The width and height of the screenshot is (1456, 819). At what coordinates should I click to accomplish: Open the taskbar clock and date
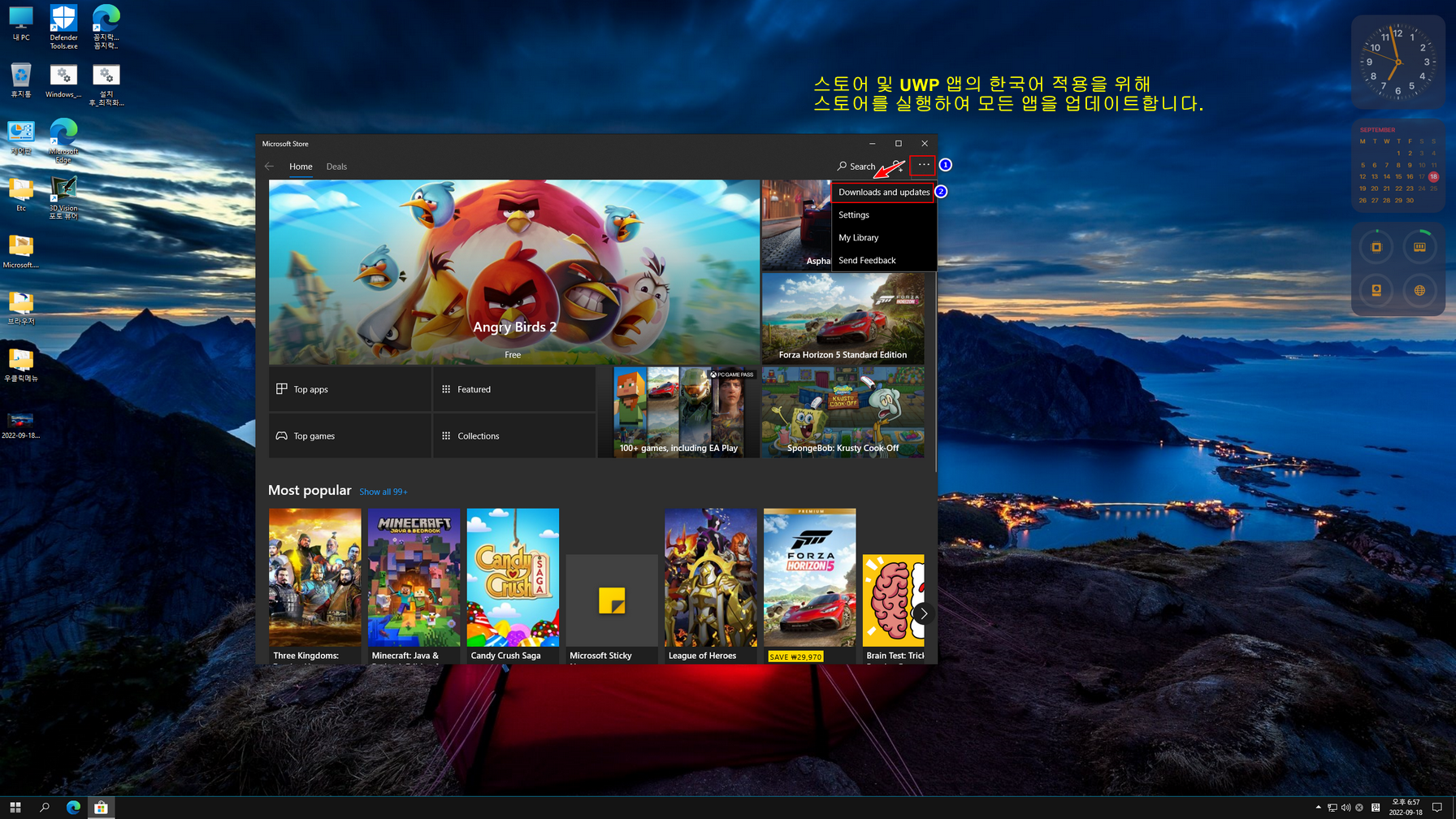click(x=1406, y=807)
